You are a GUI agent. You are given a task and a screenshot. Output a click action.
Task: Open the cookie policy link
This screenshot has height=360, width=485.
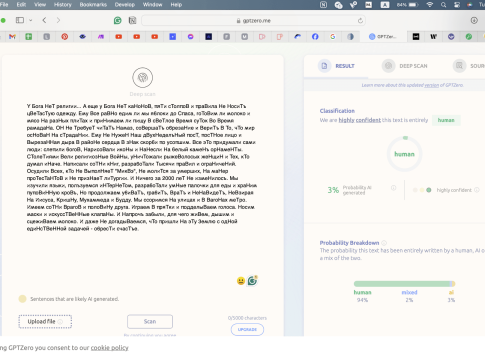109,348
